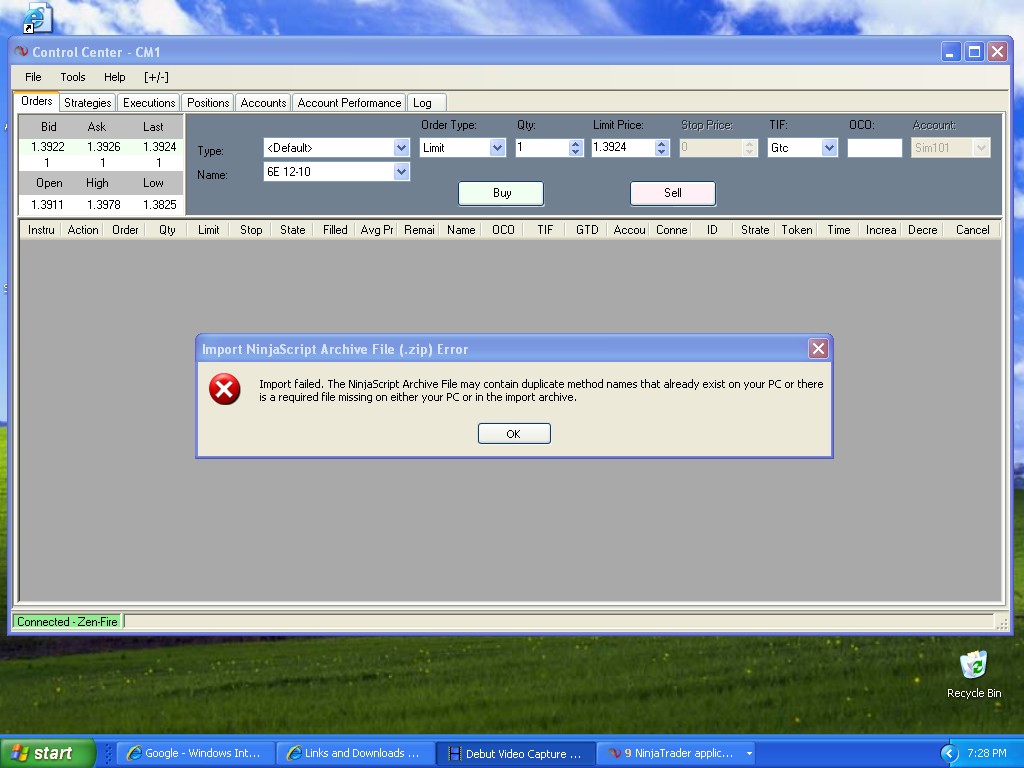Expand the Name dropdown showing 6E 12-10
The width and height of the screenshot is (1024, 768).
[401, 172]
